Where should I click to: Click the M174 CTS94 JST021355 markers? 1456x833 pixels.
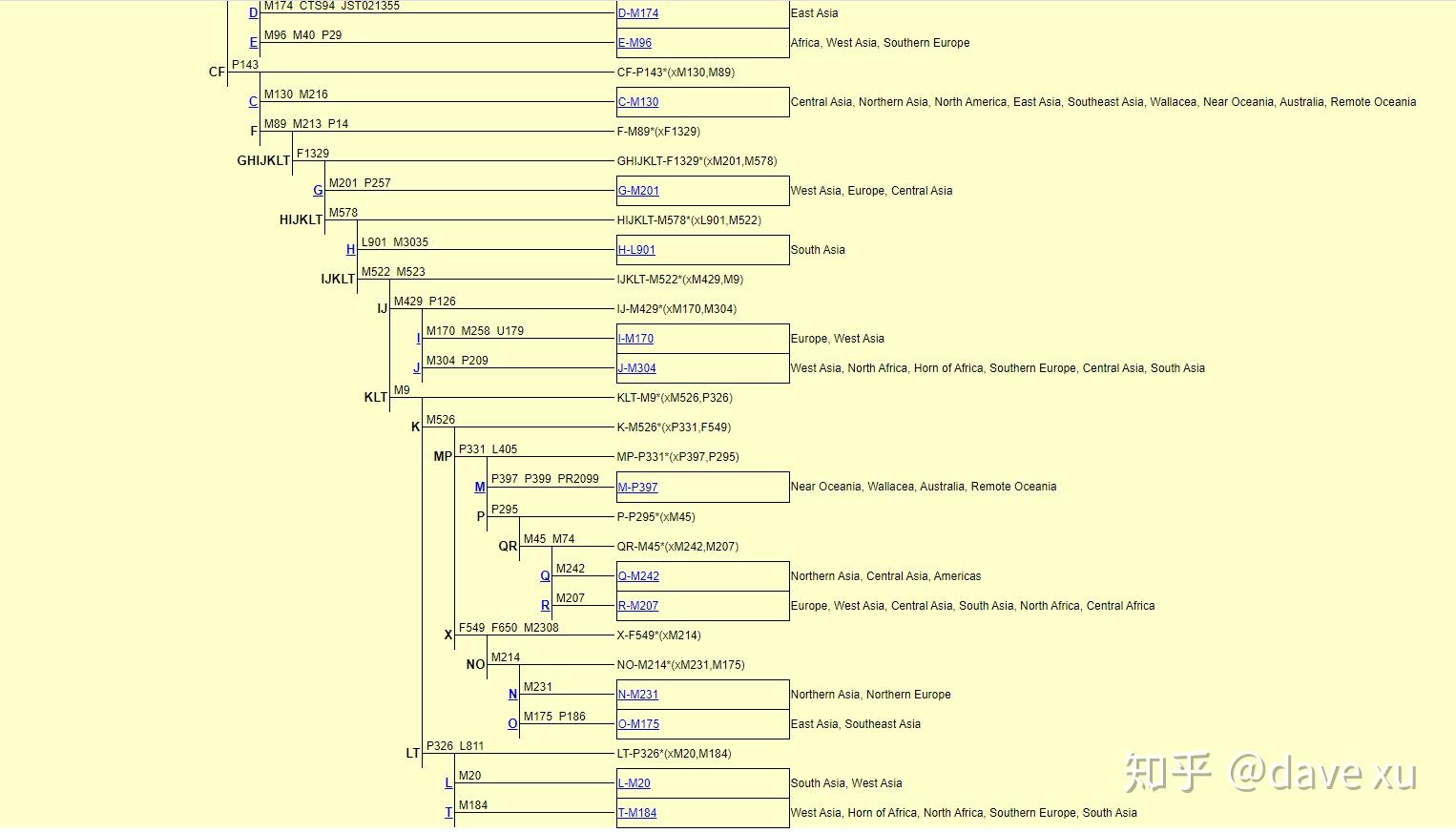point(332,6)
